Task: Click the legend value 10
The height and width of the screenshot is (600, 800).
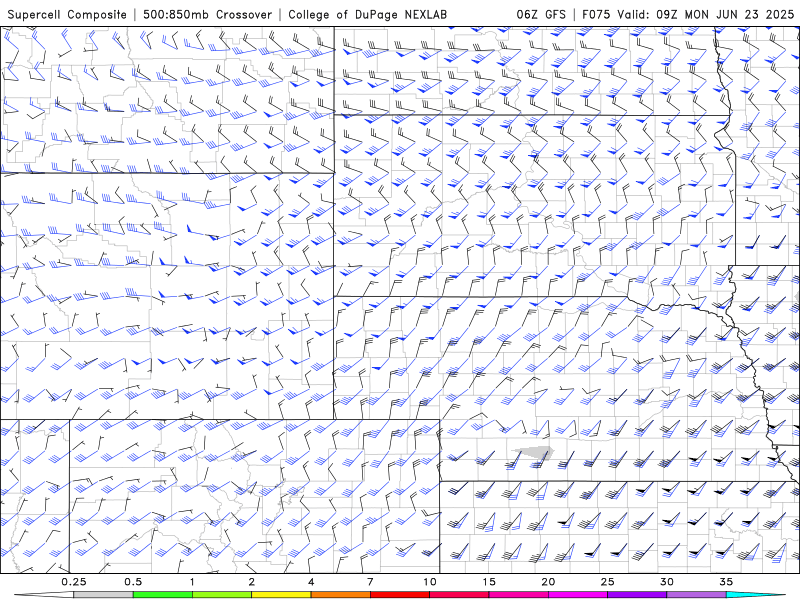Action: (x=430, y=582)
